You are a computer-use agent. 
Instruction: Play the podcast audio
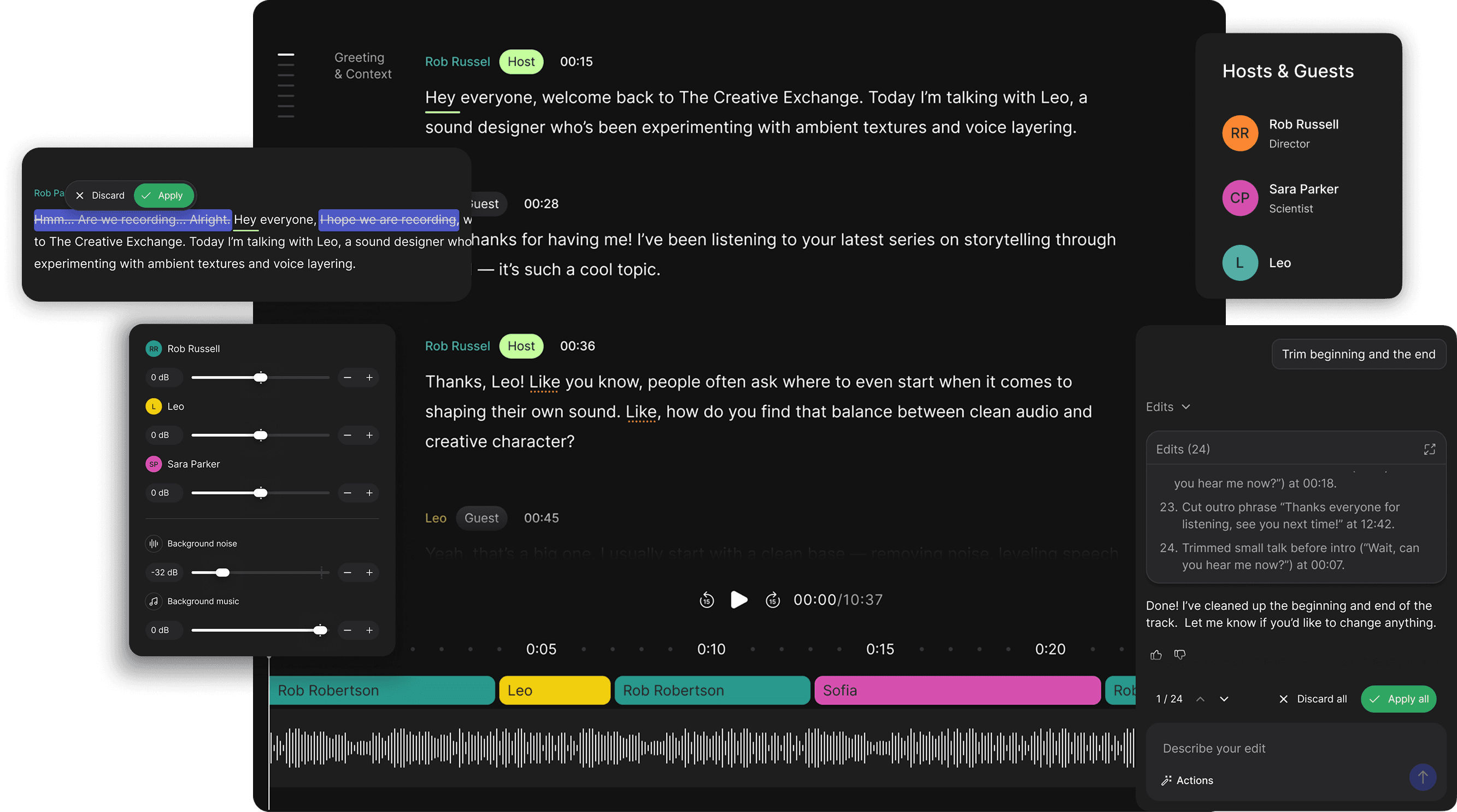[x=739, y=600]
